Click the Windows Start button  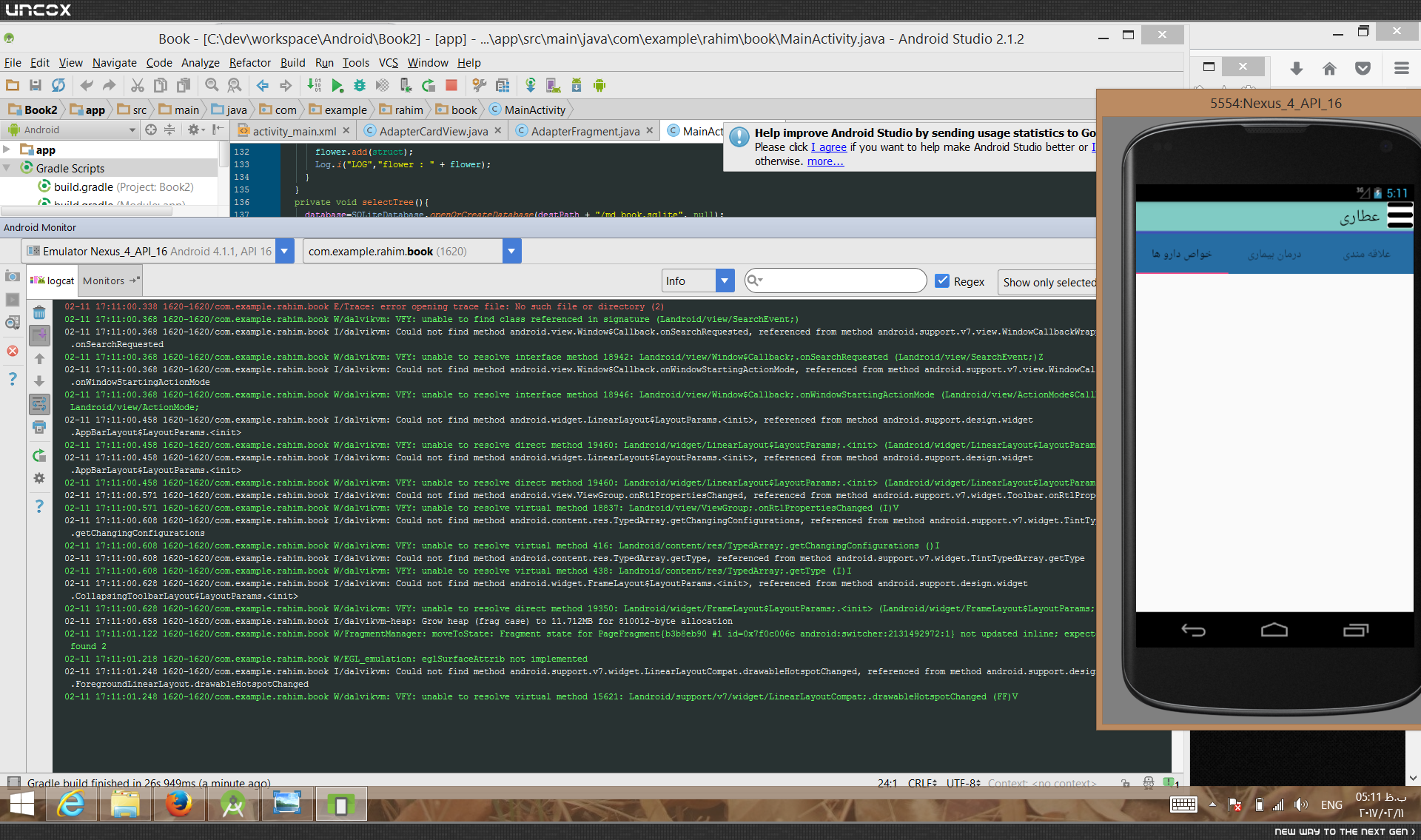[21, 804]
